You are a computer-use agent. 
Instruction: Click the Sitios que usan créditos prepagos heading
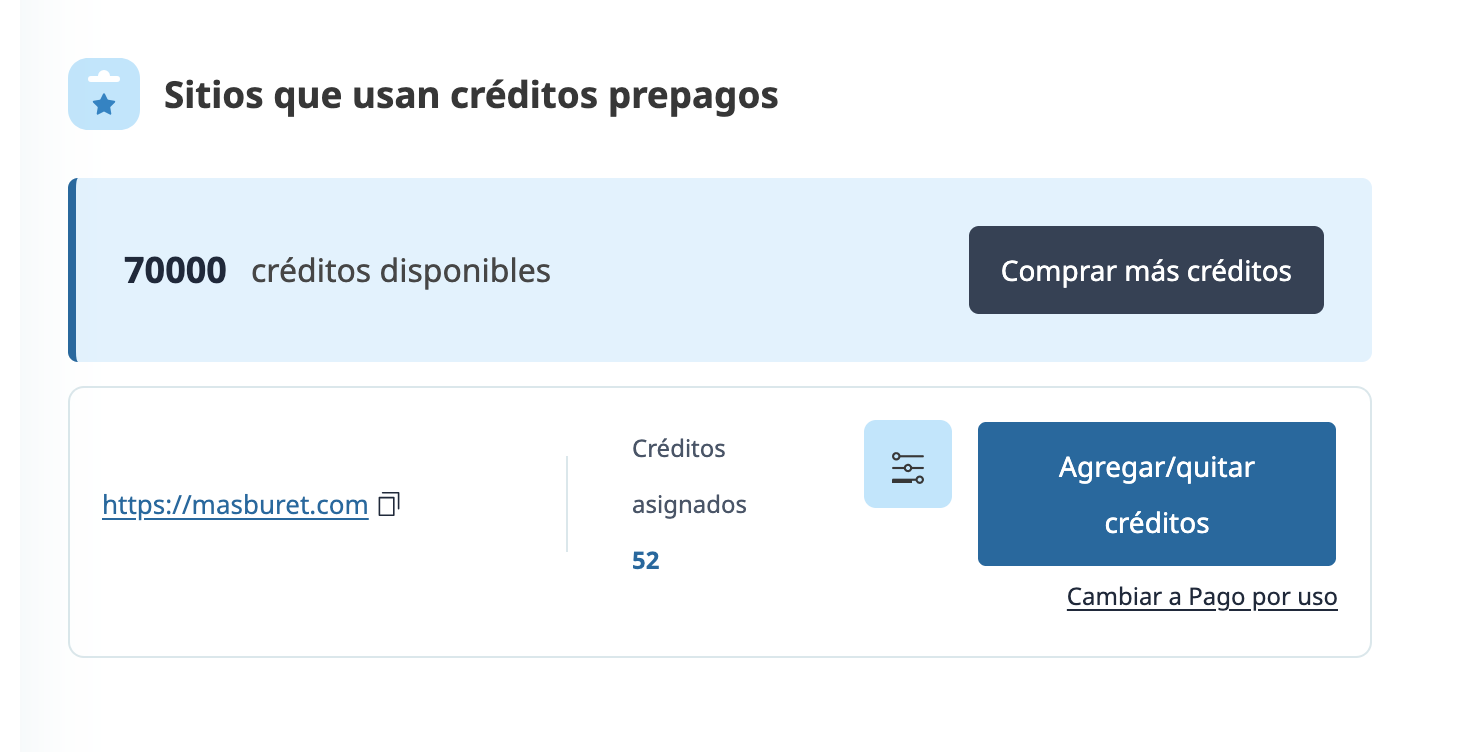(471, 96)
